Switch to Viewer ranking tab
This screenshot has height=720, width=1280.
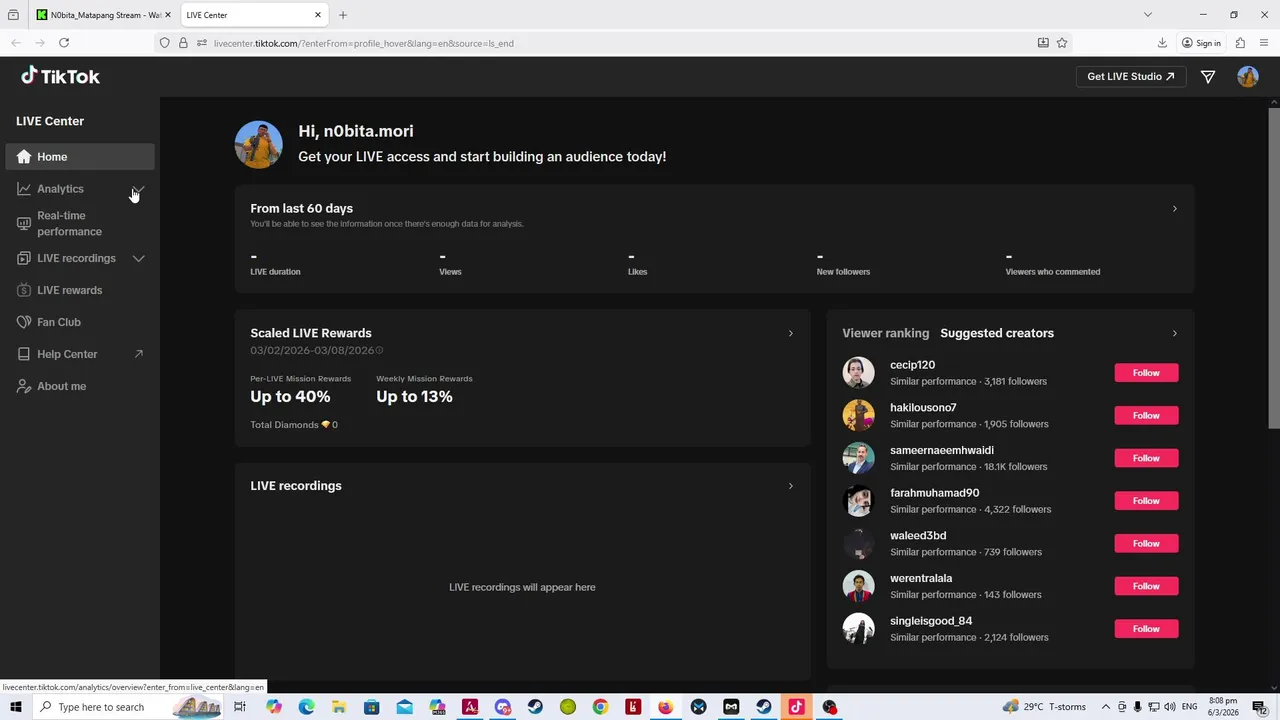(x=885, y=333)
